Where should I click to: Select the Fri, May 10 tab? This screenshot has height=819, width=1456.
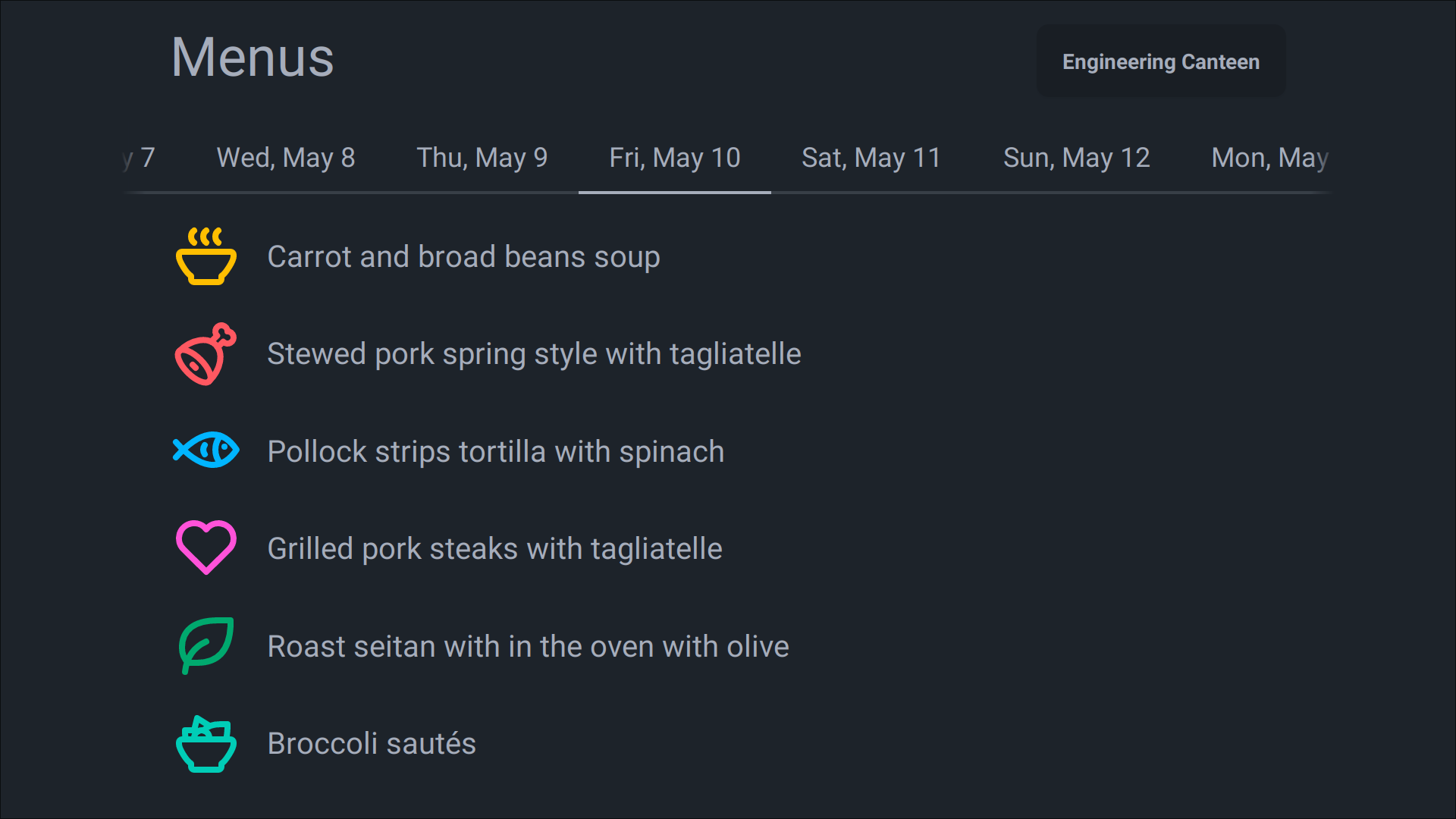(x=674, y=158)
